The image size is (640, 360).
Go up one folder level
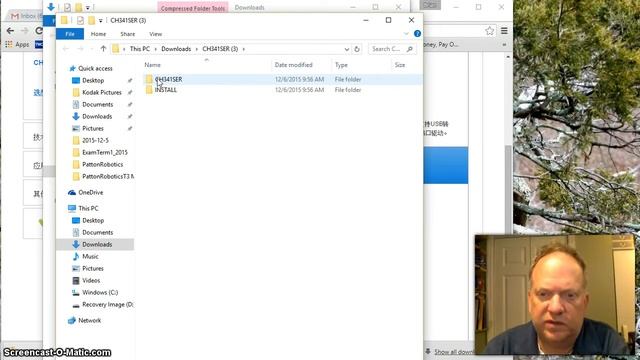click(x=103, y=49)
